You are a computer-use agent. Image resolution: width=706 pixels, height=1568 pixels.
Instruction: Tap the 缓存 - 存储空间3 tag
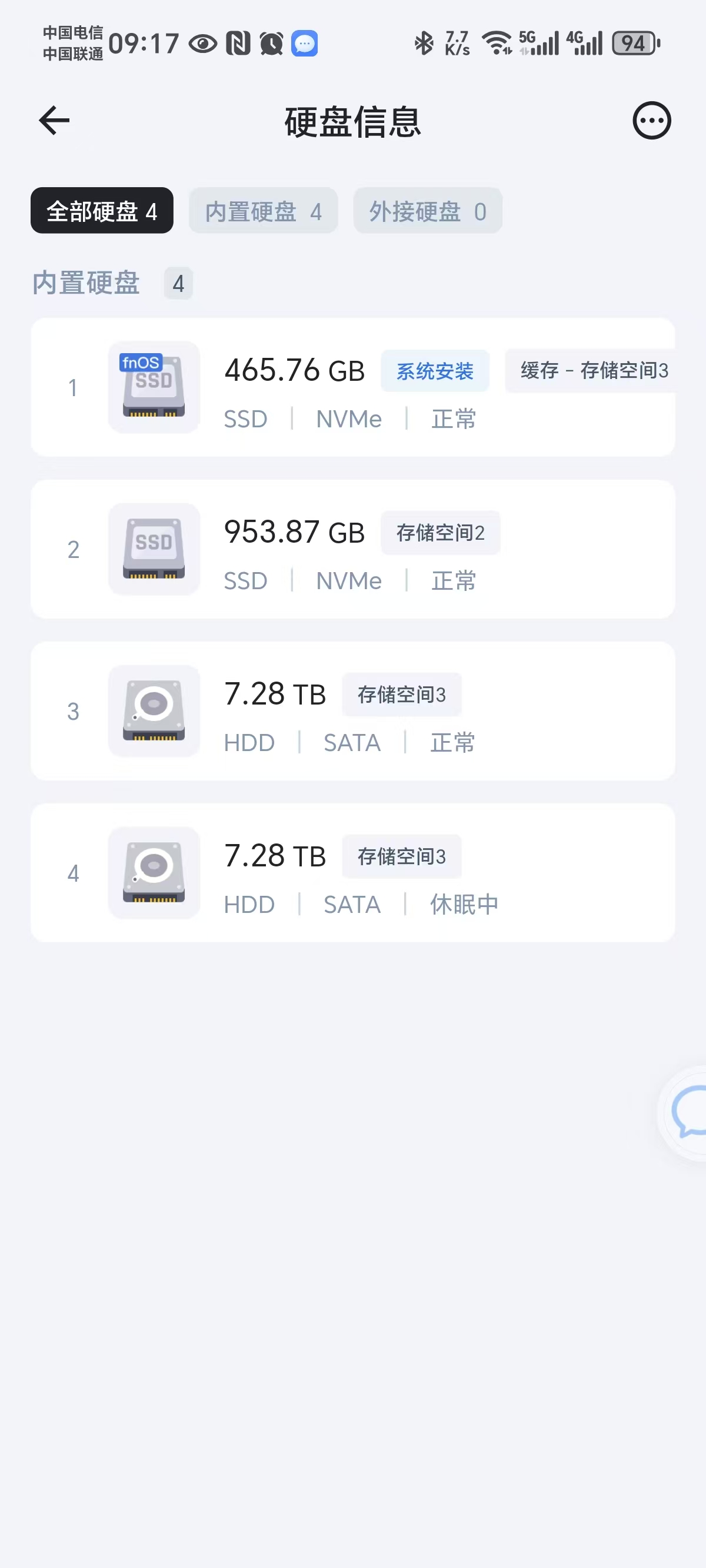[x=590, y=371]
